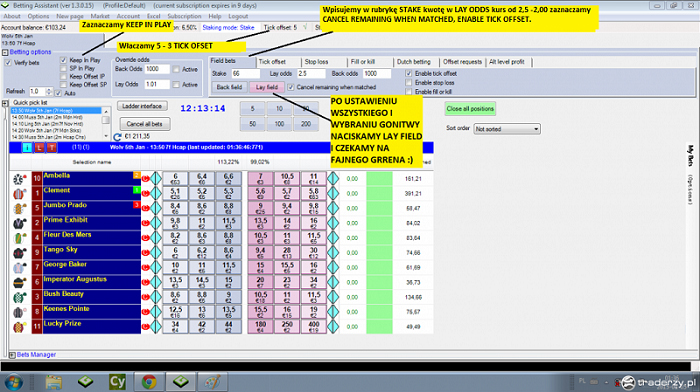Uncheck Cancel remaining when matched
The height and width of the screenshot is (392, 700).
(x=291, y=87)
